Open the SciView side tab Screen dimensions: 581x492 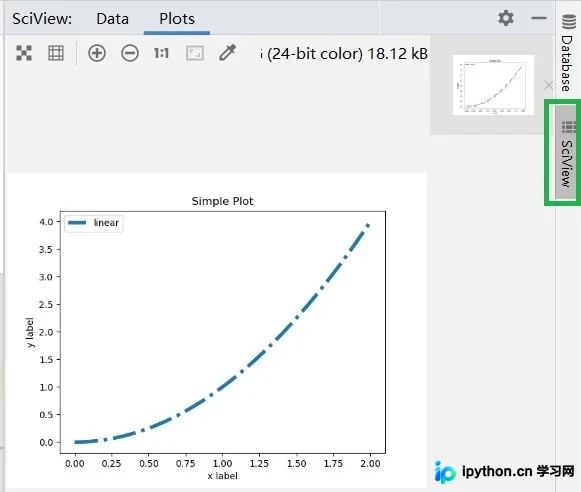pos(566,153)
